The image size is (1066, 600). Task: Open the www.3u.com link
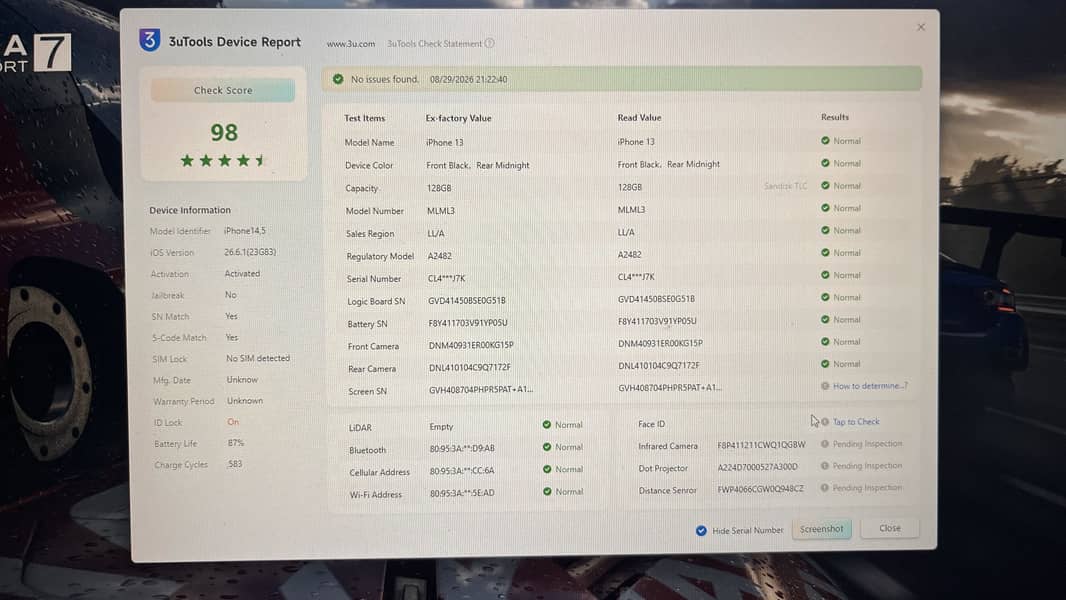351,43
